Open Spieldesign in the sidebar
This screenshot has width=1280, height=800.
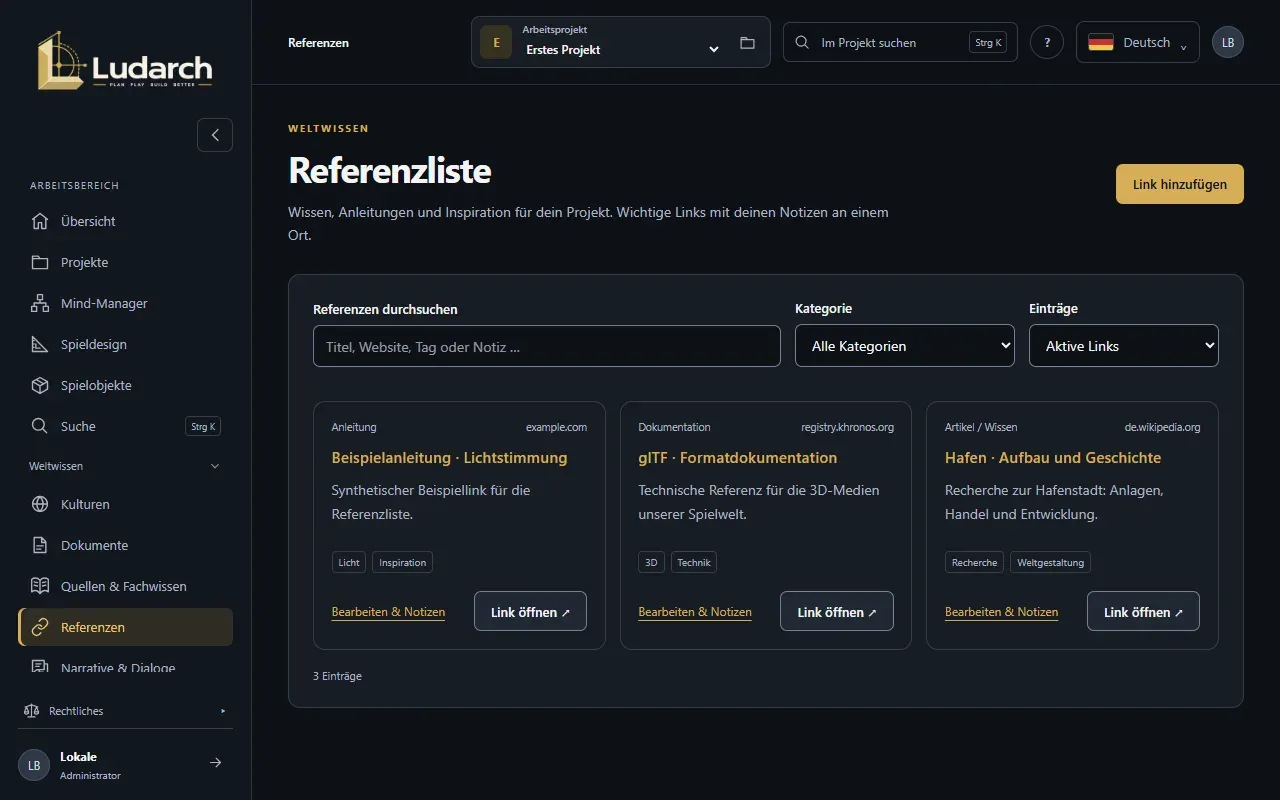pos(125,344)
